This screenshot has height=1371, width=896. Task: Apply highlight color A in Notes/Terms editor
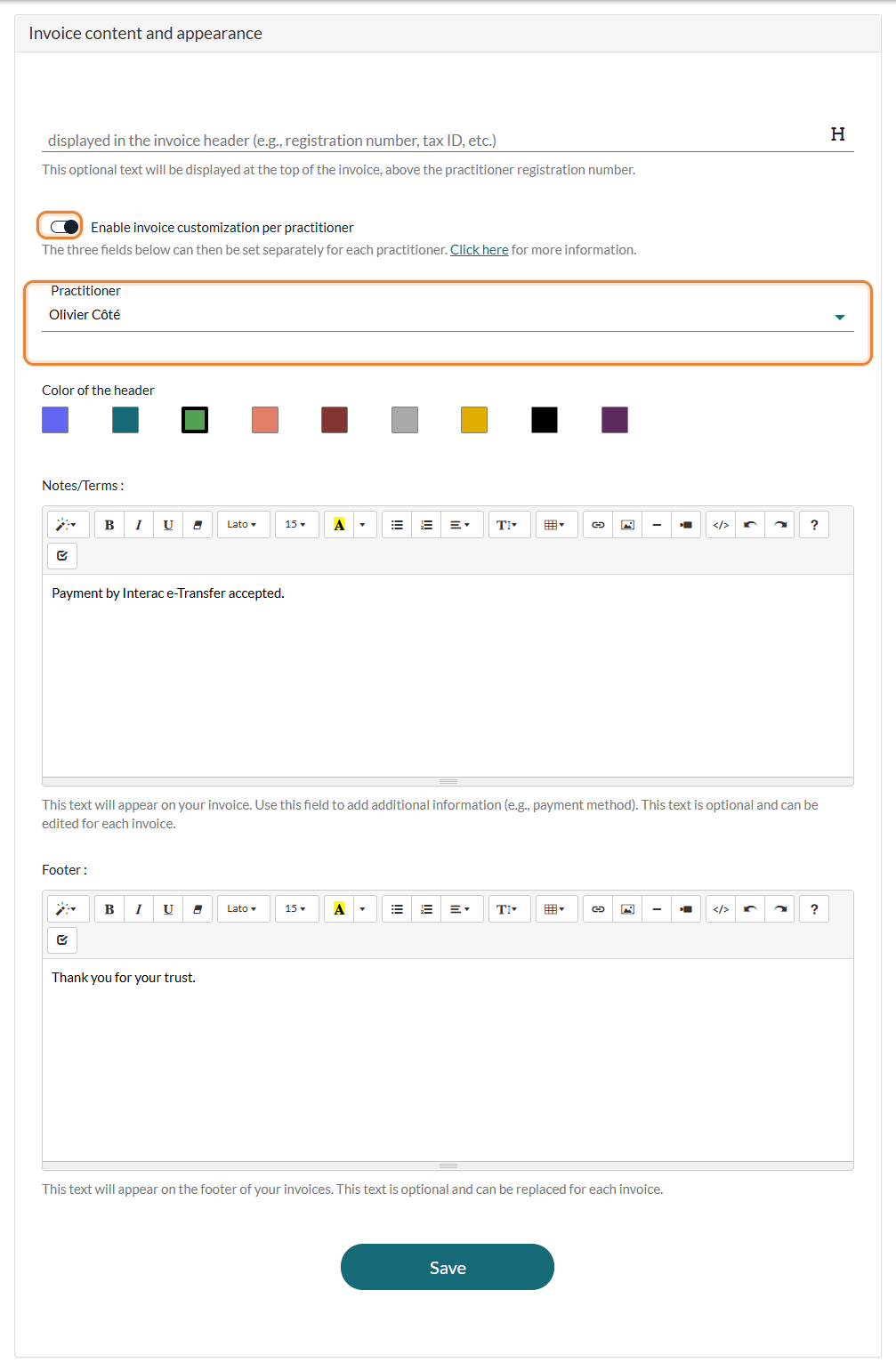coord(339,525)
